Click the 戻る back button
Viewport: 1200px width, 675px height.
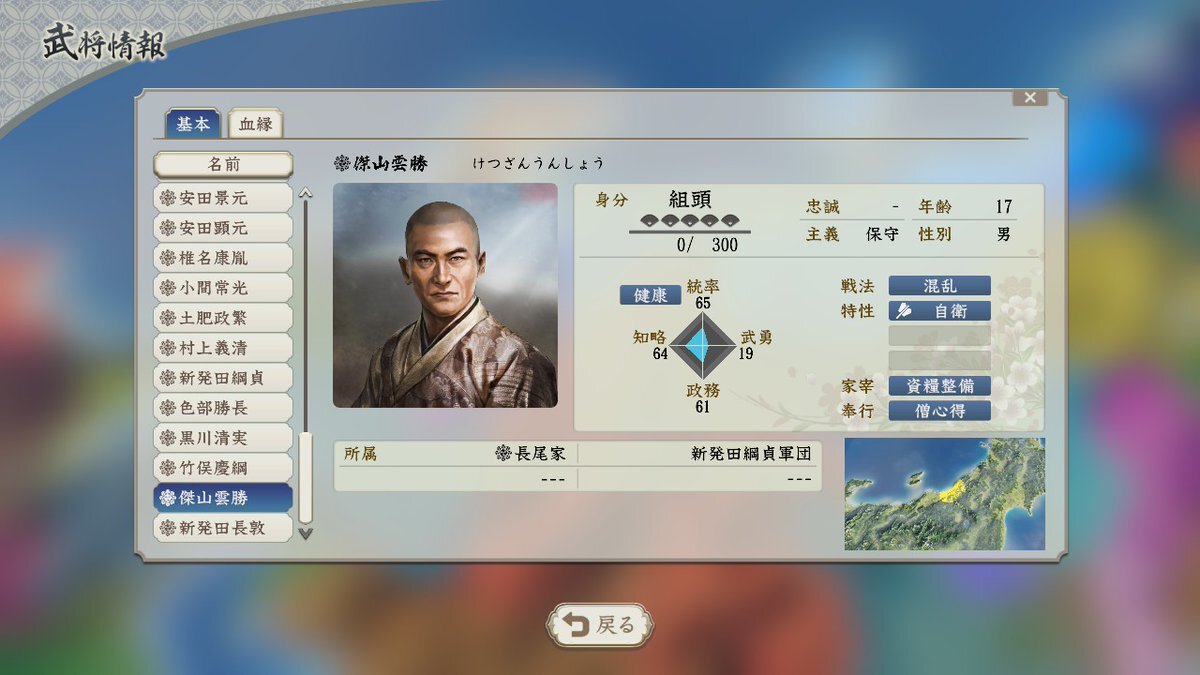pos(600,625)
